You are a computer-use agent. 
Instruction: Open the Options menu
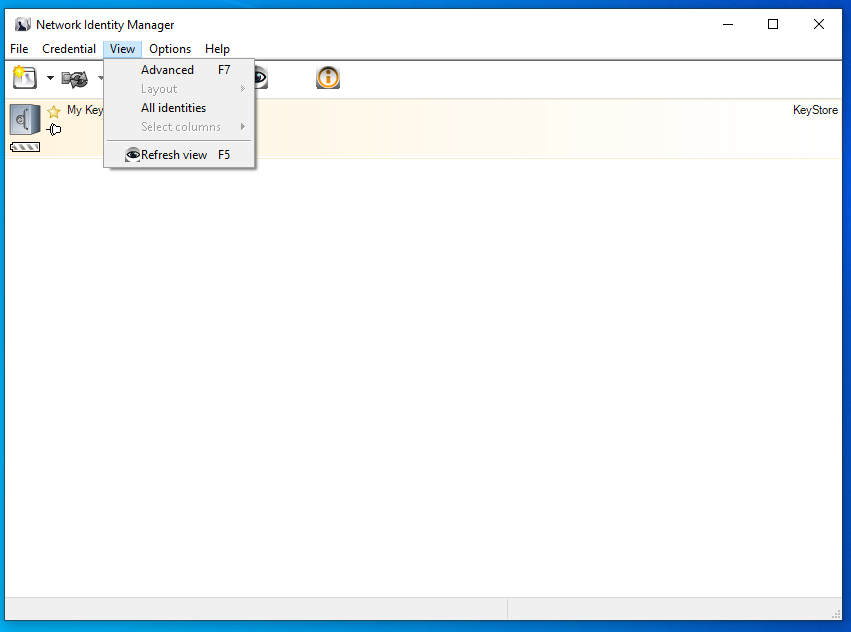pos(170,49)
